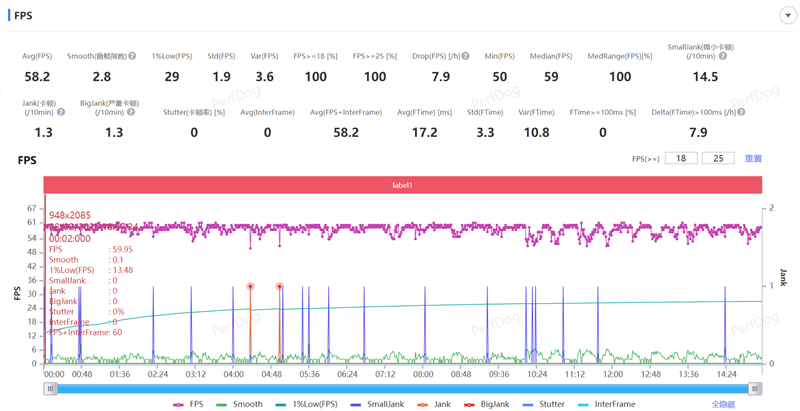Open the BigJank help question mark

click(131, 112)
